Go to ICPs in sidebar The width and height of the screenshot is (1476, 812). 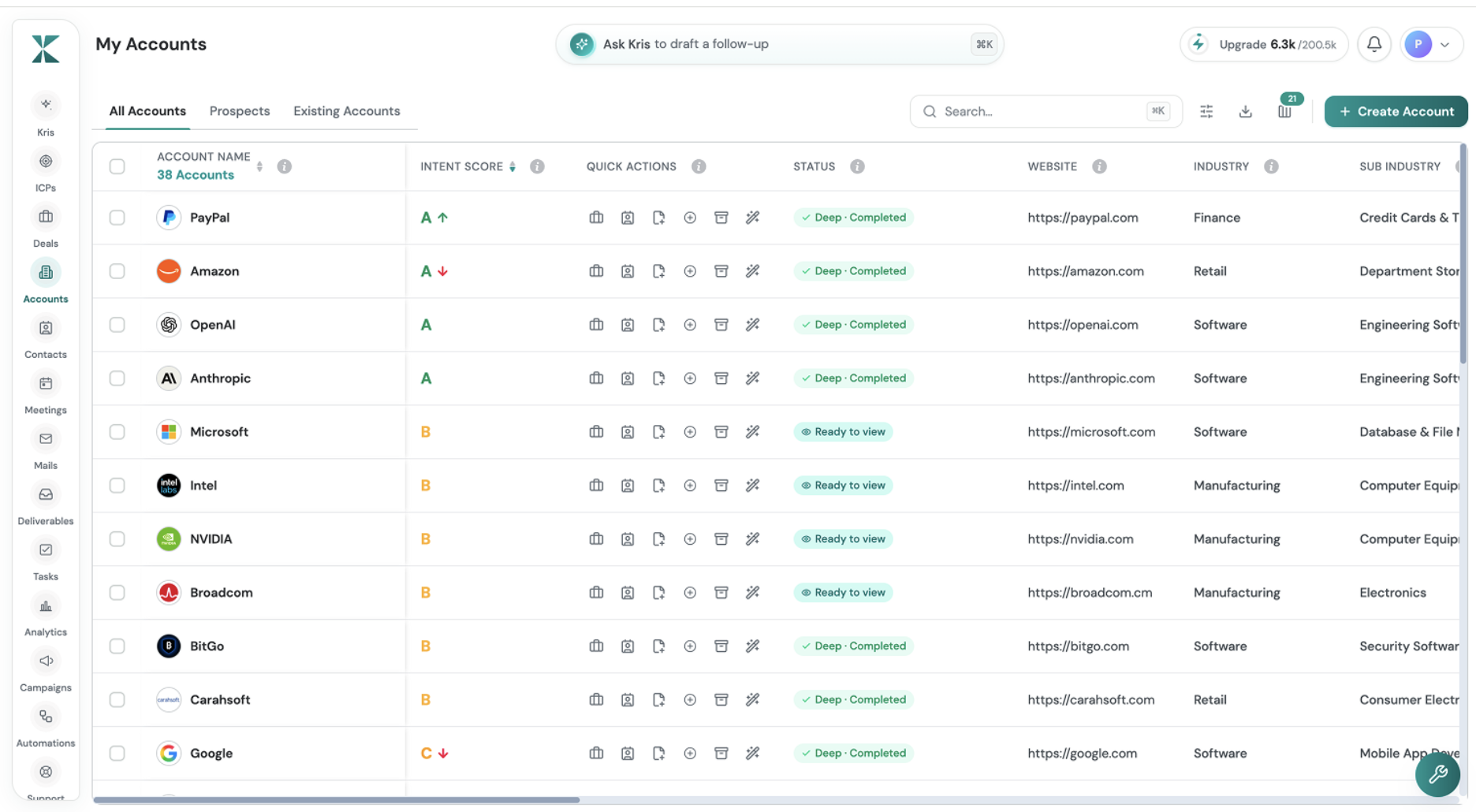tap(46, 170)
